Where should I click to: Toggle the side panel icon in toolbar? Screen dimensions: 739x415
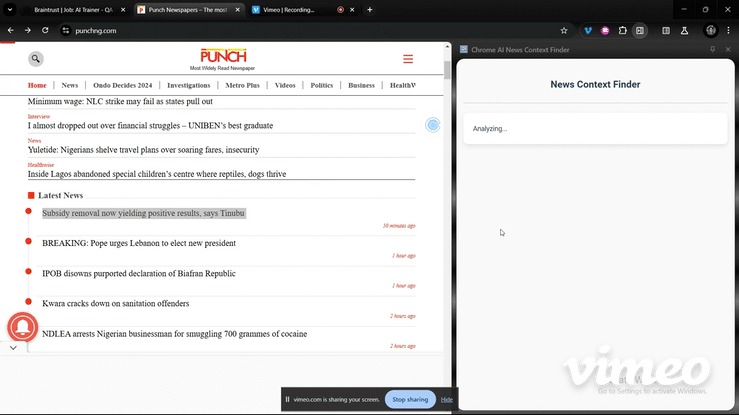coord(640,31)
